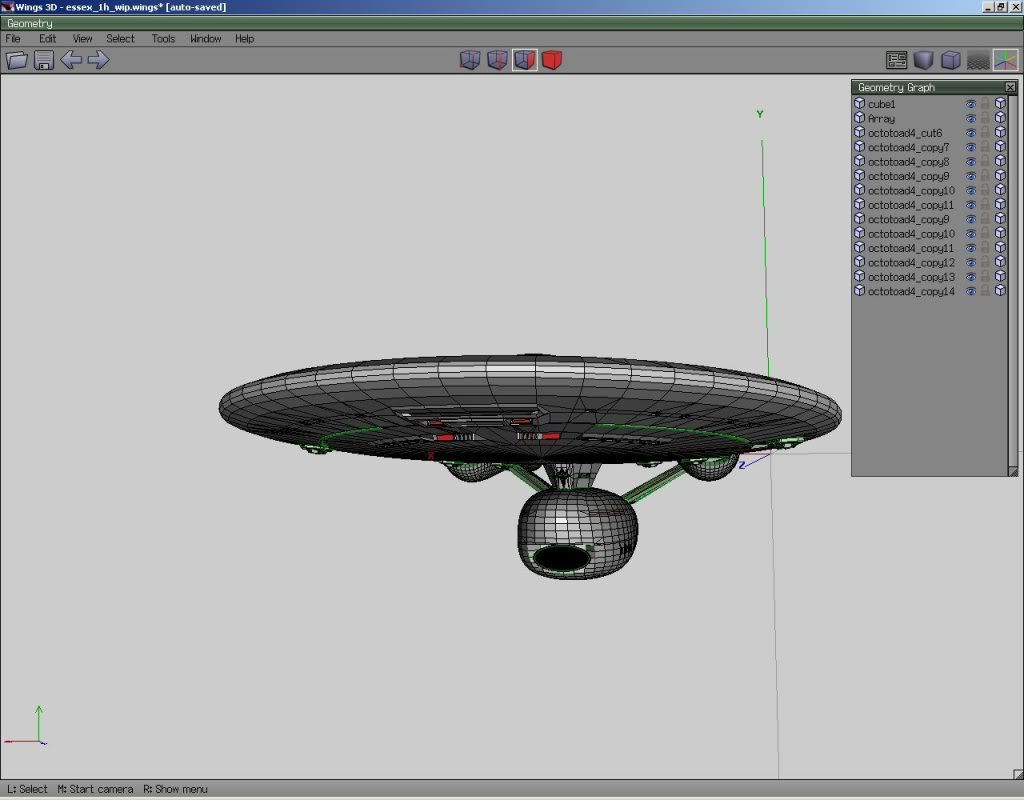Toggle the lock for octotoad4_copy7
The width and height of the screenshot is (1024, 800).
(985, 147)
